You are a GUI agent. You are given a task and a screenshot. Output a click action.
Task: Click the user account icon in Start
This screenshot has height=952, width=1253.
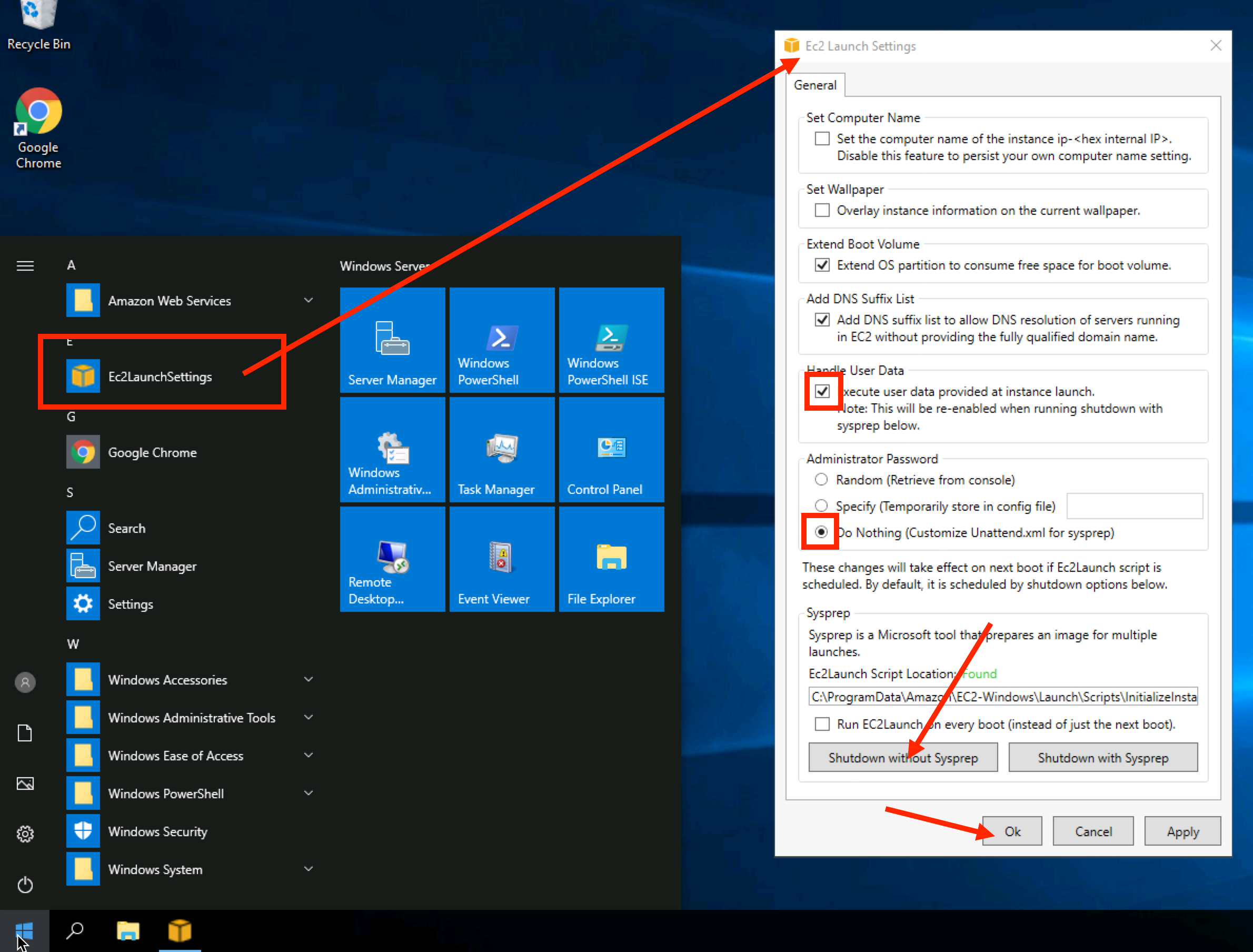tap(25, 682)
